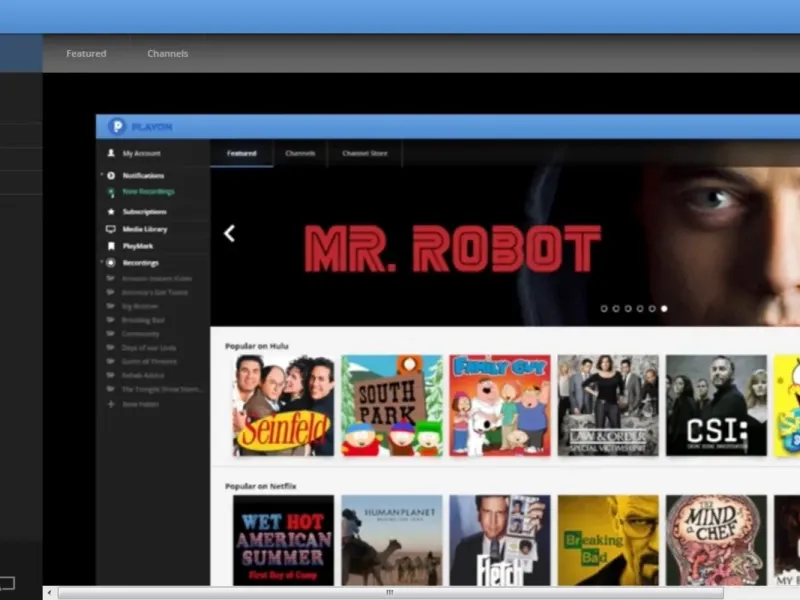Open The Mind of a Chef thumbnail
This screenshot has height=600, width=800.
pyautogui.click(x=716, y=540)
